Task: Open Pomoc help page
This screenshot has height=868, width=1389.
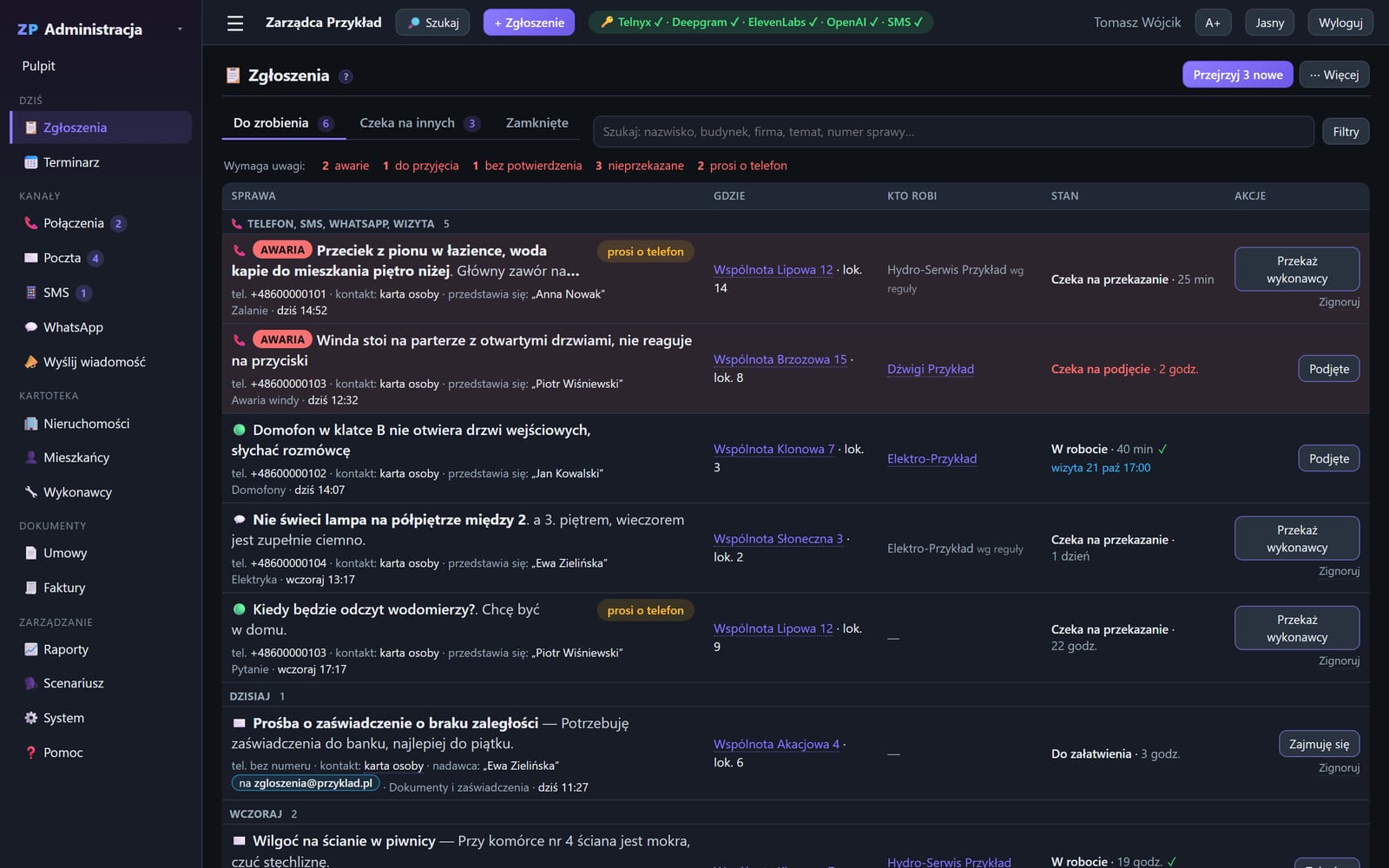Action: [101, 753]
